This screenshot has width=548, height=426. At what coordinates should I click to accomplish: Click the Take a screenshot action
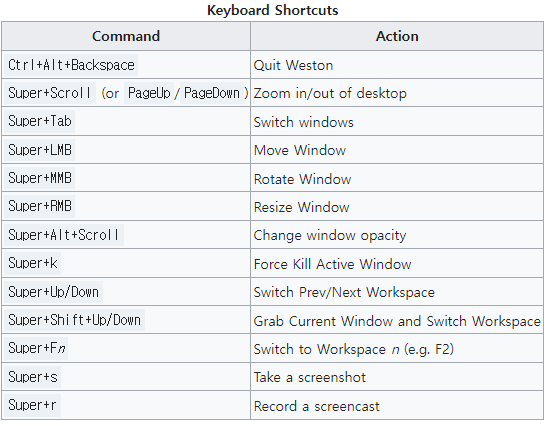(310, 377)
